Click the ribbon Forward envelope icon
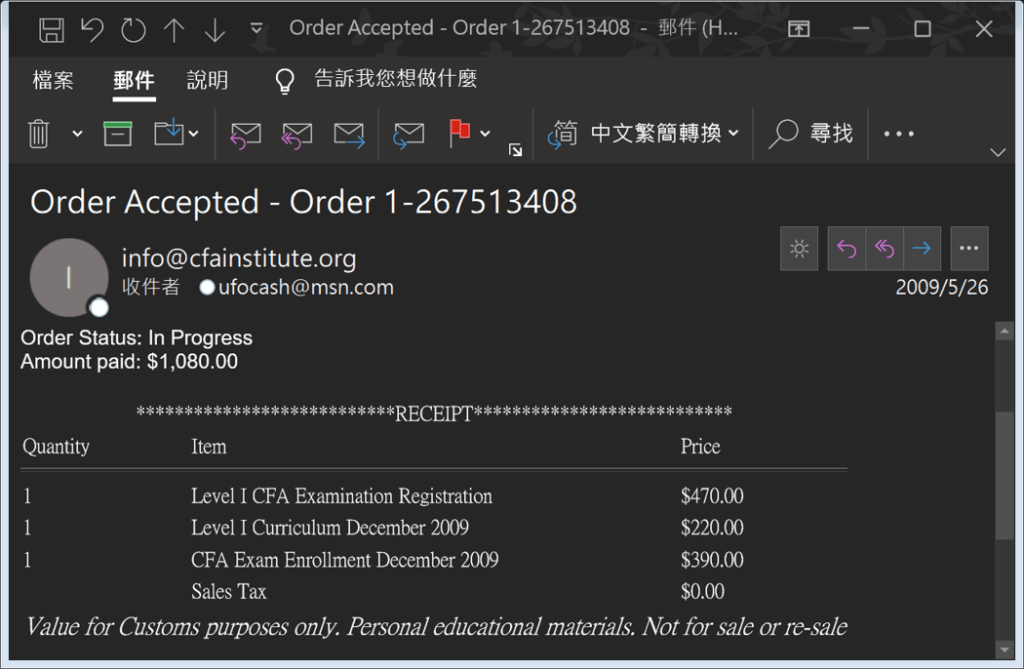 (349, 134)
